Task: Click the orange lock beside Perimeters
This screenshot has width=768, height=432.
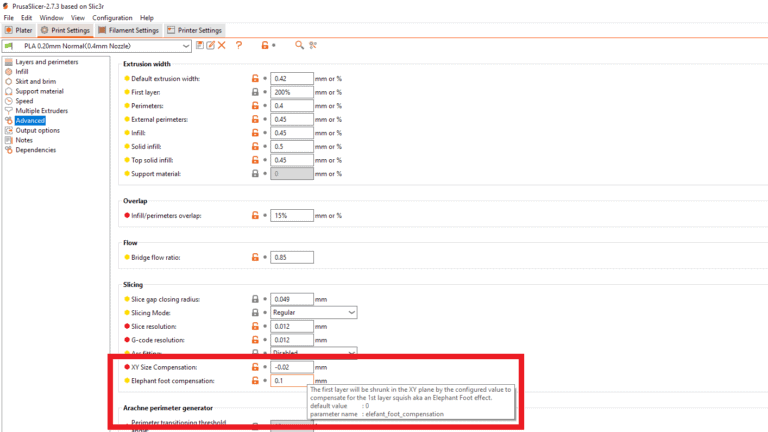Action: pos(255,106)
